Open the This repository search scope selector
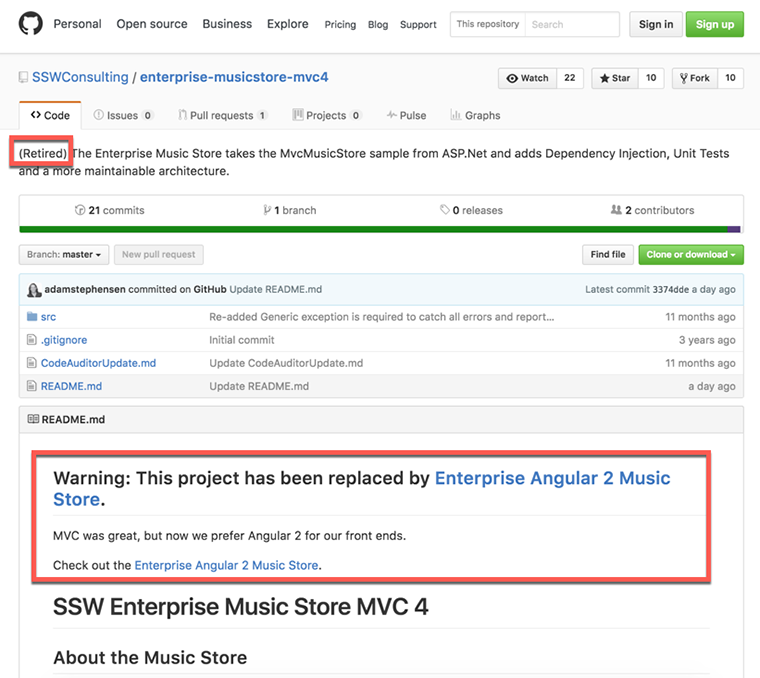The image size is (760, 678). click(487, 24)
